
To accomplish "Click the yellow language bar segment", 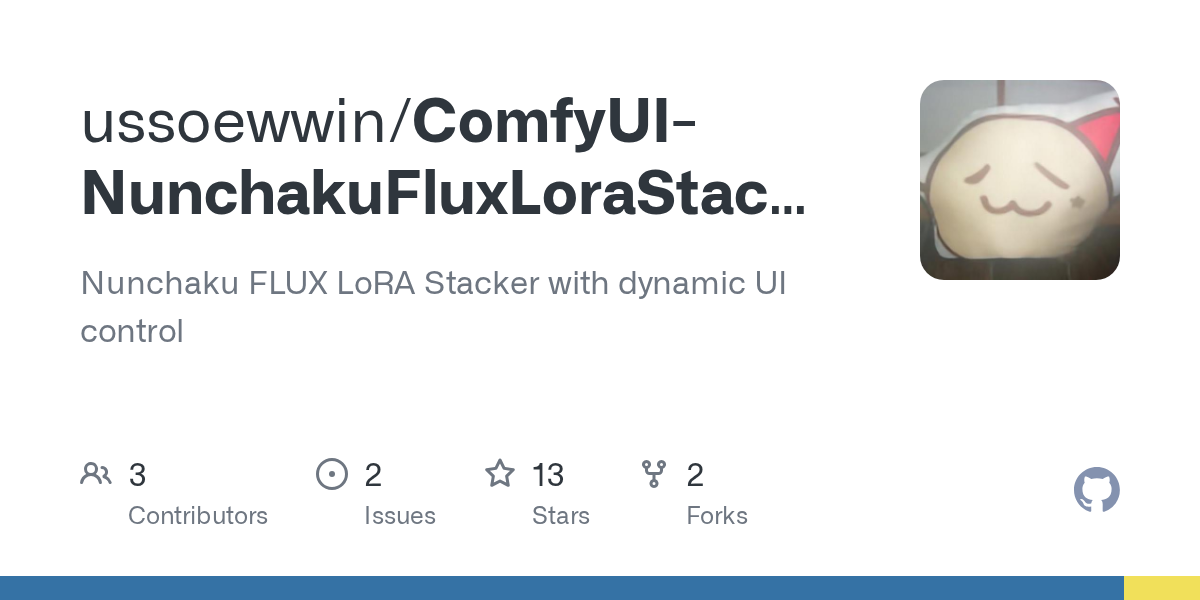I will (1161, 588).
